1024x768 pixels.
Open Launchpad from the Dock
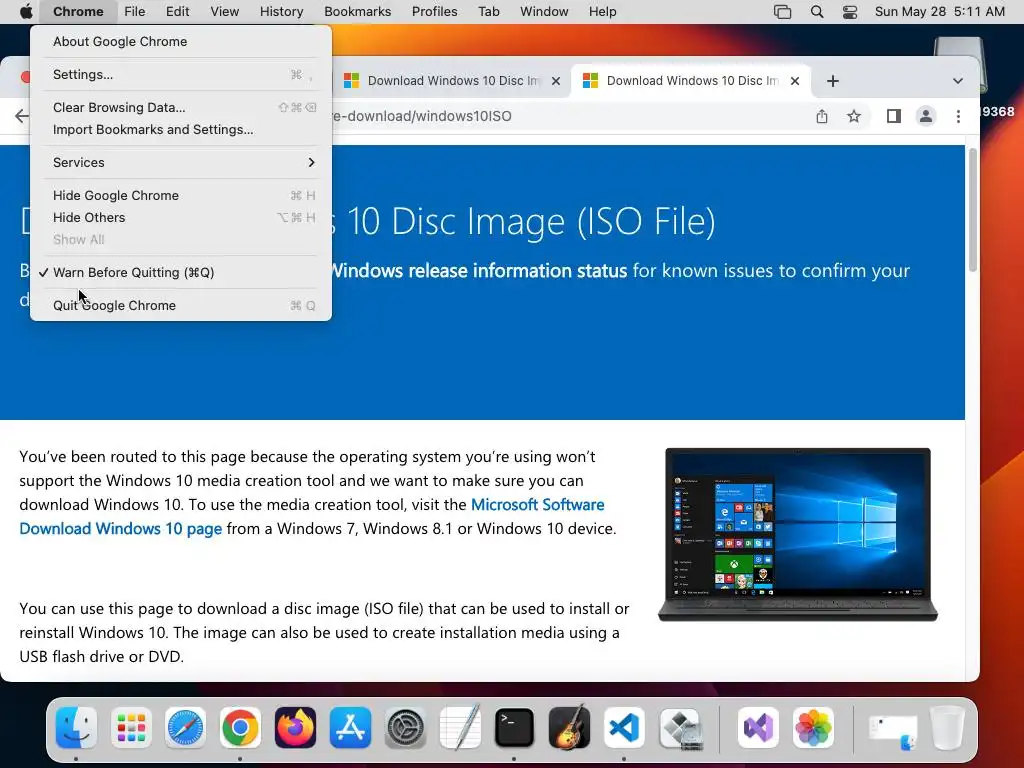coord(131,727)
